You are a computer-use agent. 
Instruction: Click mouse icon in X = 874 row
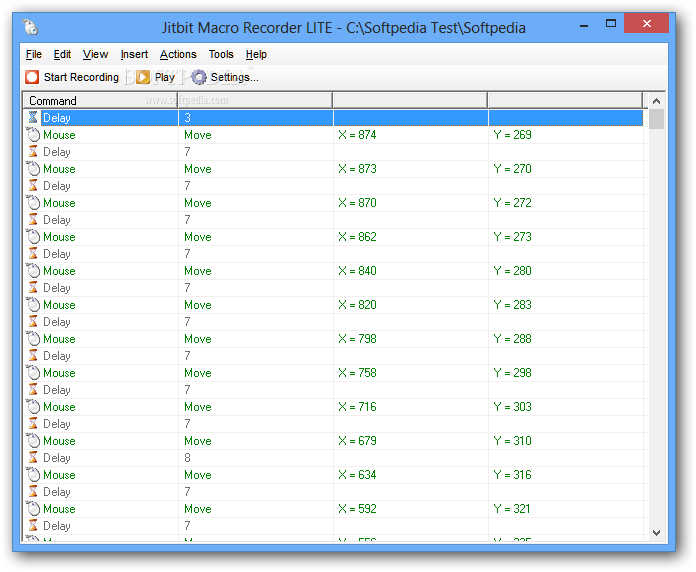[33, 134]
